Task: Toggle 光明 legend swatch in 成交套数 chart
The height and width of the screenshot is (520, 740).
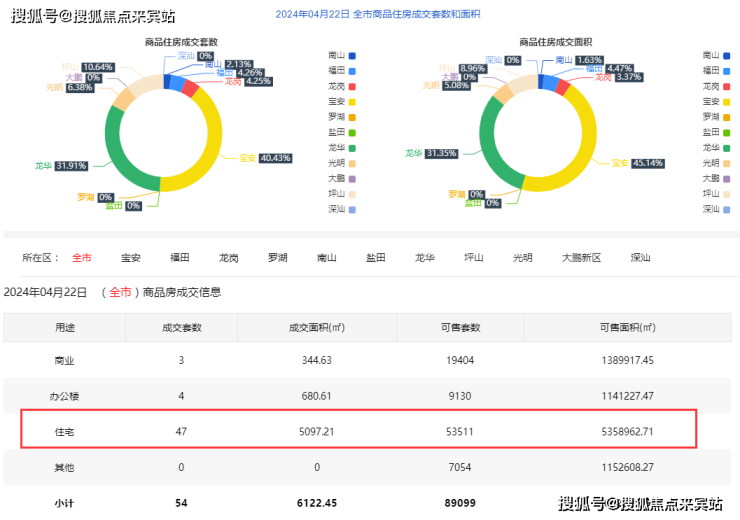Action: point(352,164)
